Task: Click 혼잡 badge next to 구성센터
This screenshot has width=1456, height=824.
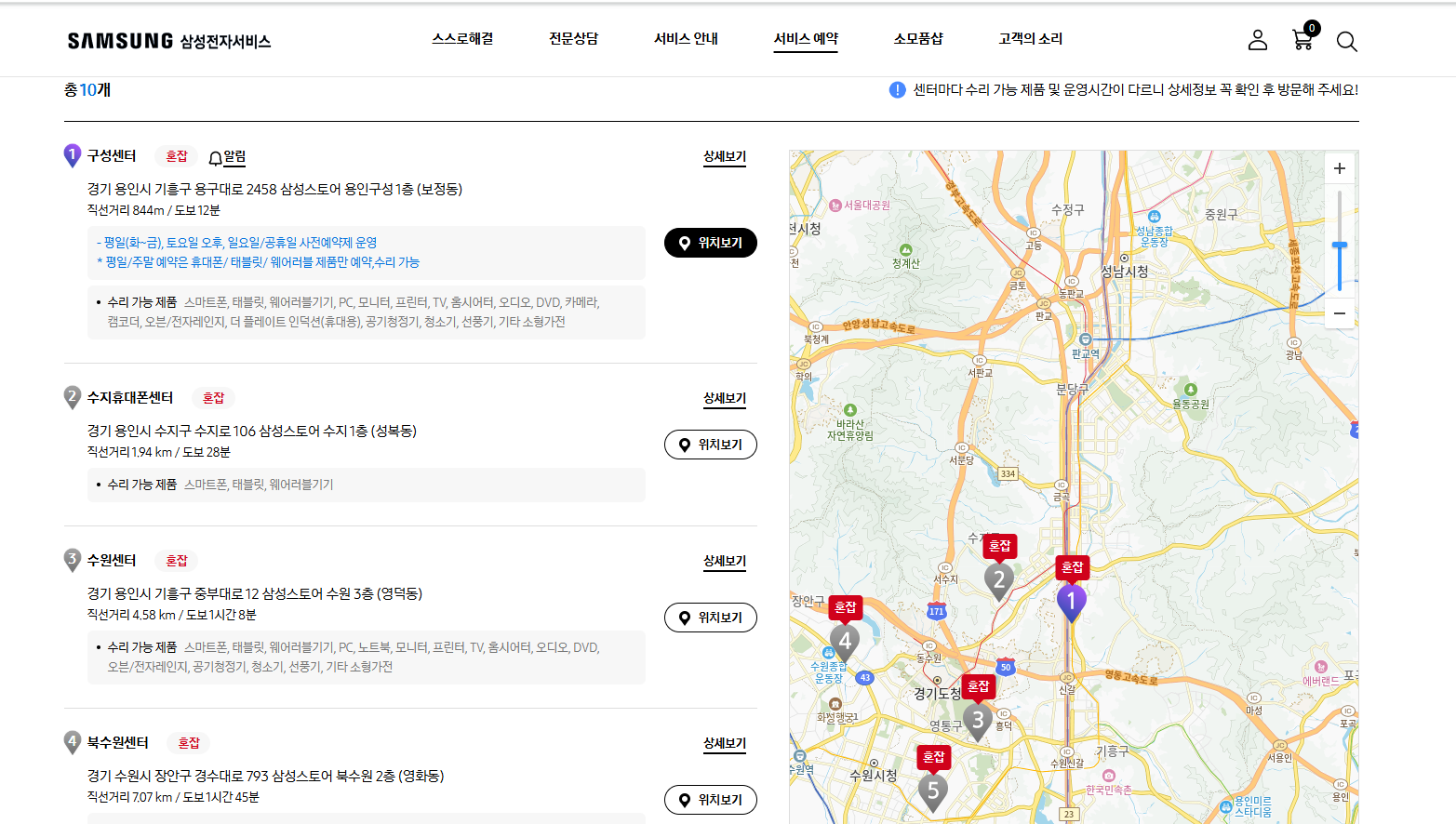Action: (x=177, y=156)
